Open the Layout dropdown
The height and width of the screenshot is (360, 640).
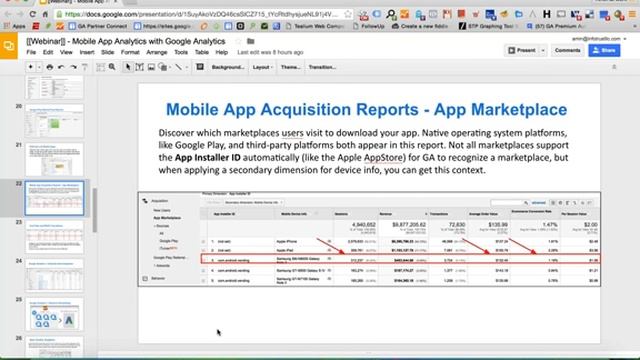(262, 67)
